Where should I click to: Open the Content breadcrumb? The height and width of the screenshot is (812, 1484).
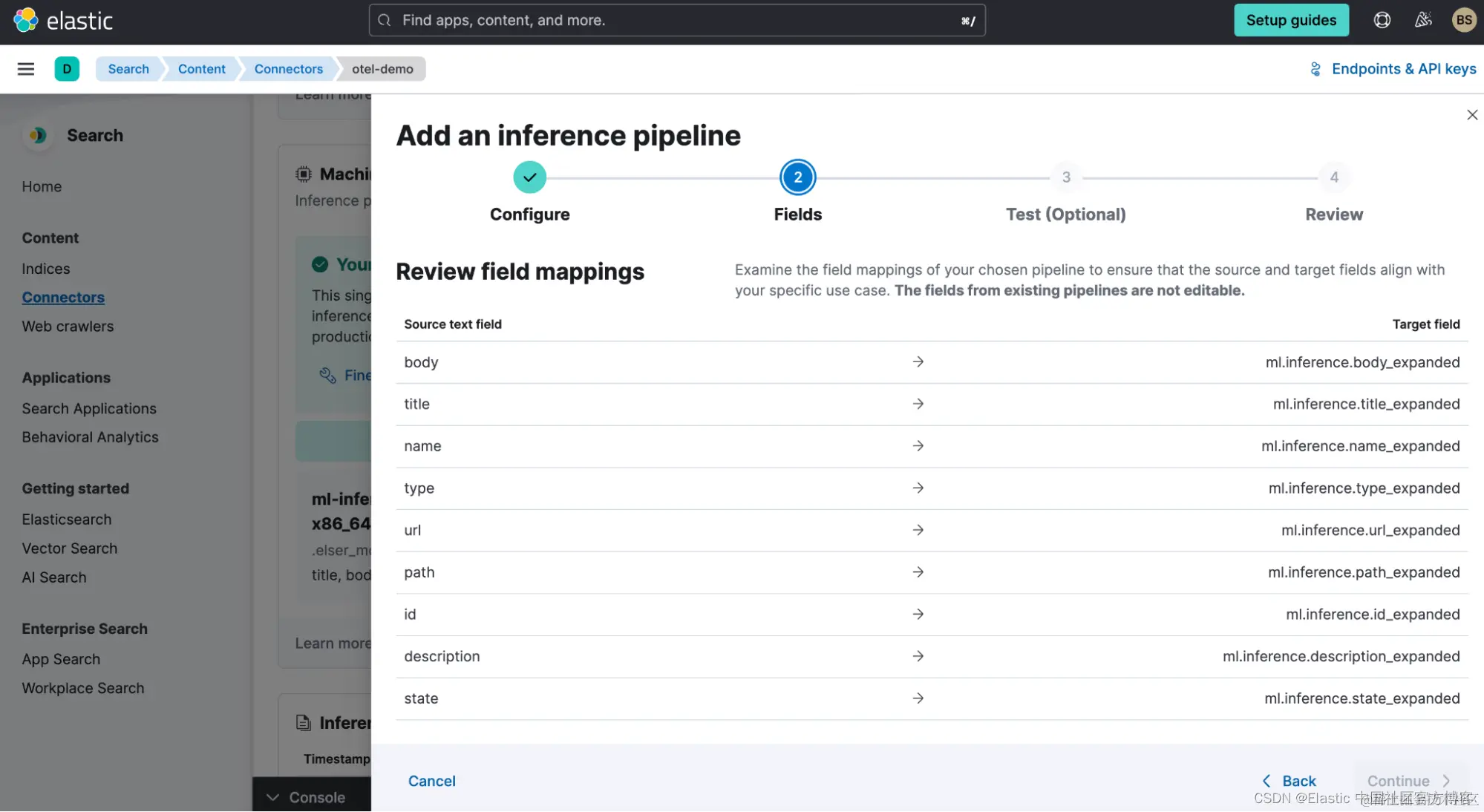[x=201, y=69]
